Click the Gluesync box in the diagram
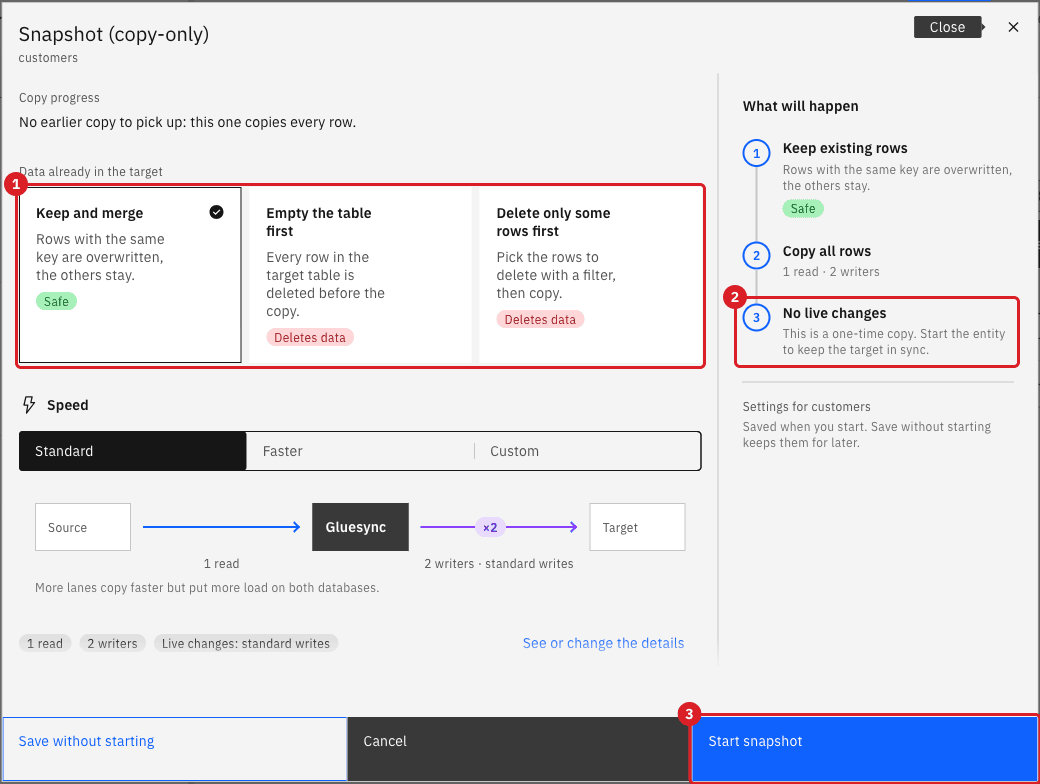Image resolution: width=1040 pixels, height=784 pixels. tap(360, 527)
